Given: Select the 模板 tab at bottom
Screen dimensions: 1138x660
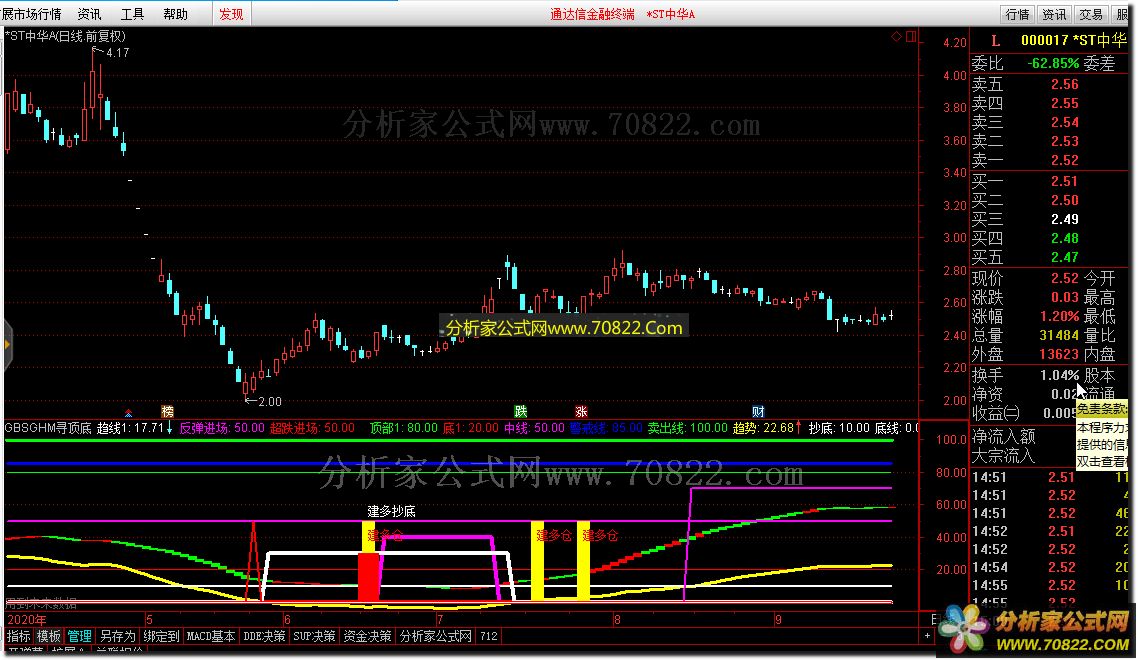Looking at the screenshot, I should coord(49,636).
